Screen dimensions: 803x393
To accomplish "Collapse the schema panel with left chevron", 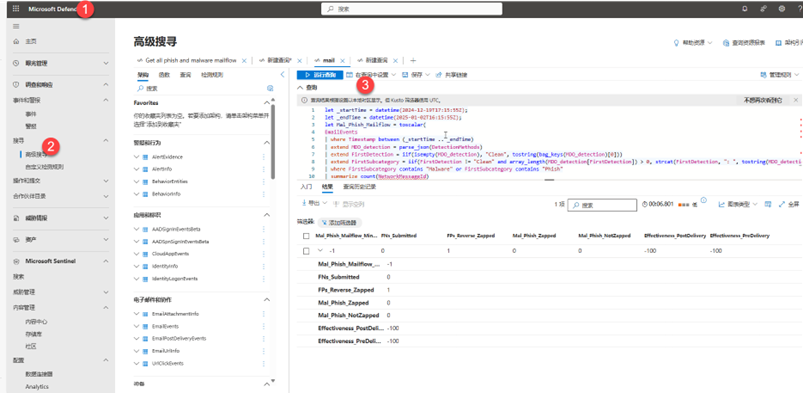I will tap(282, 74).
